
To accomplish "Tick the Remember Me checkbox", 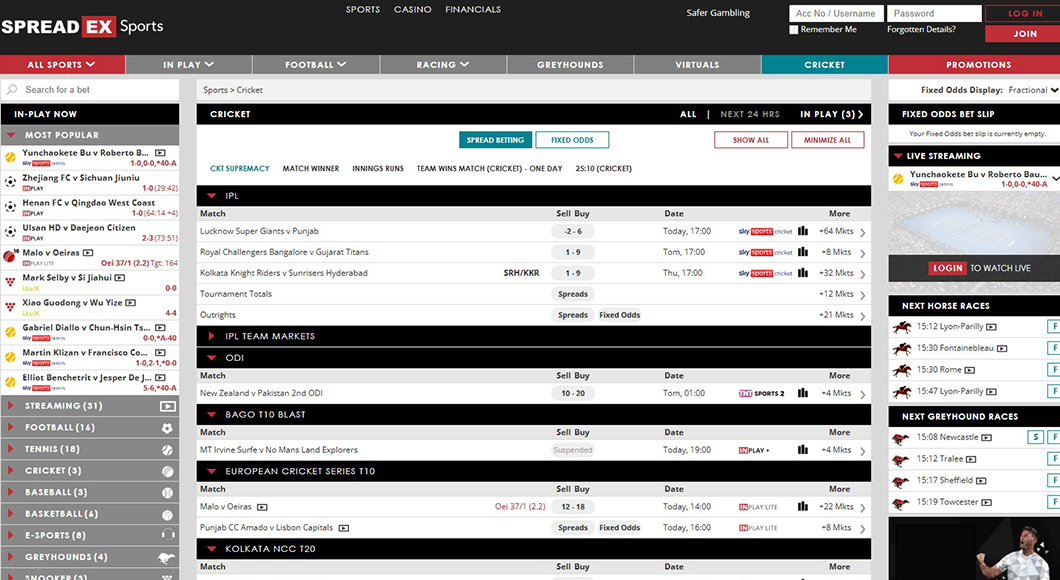I will tap(794, 30).
